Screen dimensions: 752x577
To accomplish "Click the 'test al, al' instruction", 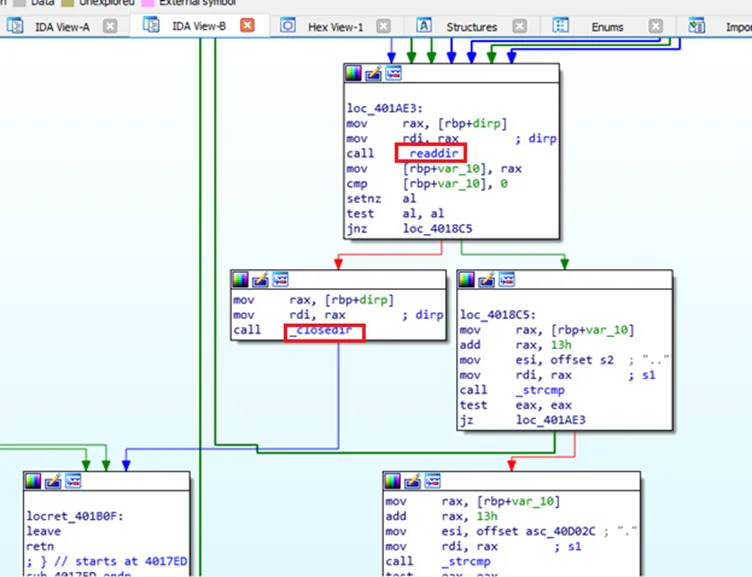I will point(395,213).
